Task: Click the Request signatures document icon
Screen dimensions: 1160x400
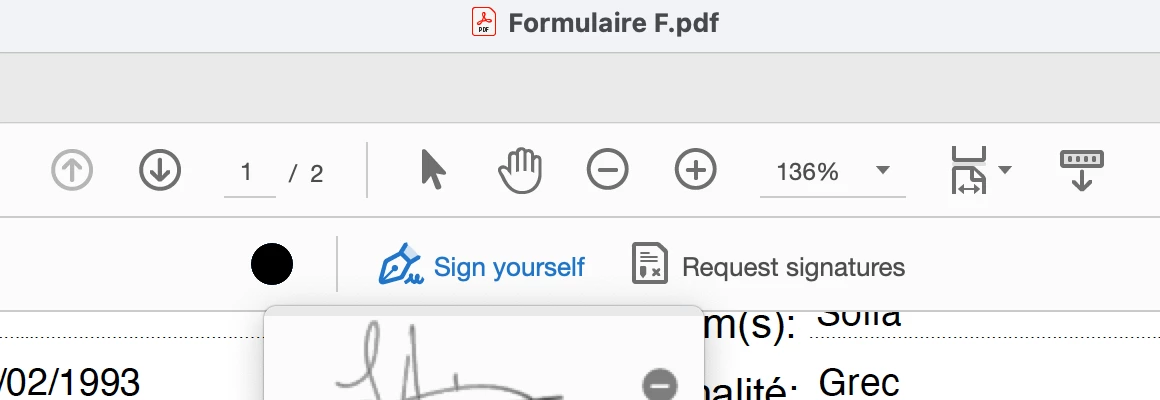Action: pyautogui.click(x=650, y=264)
